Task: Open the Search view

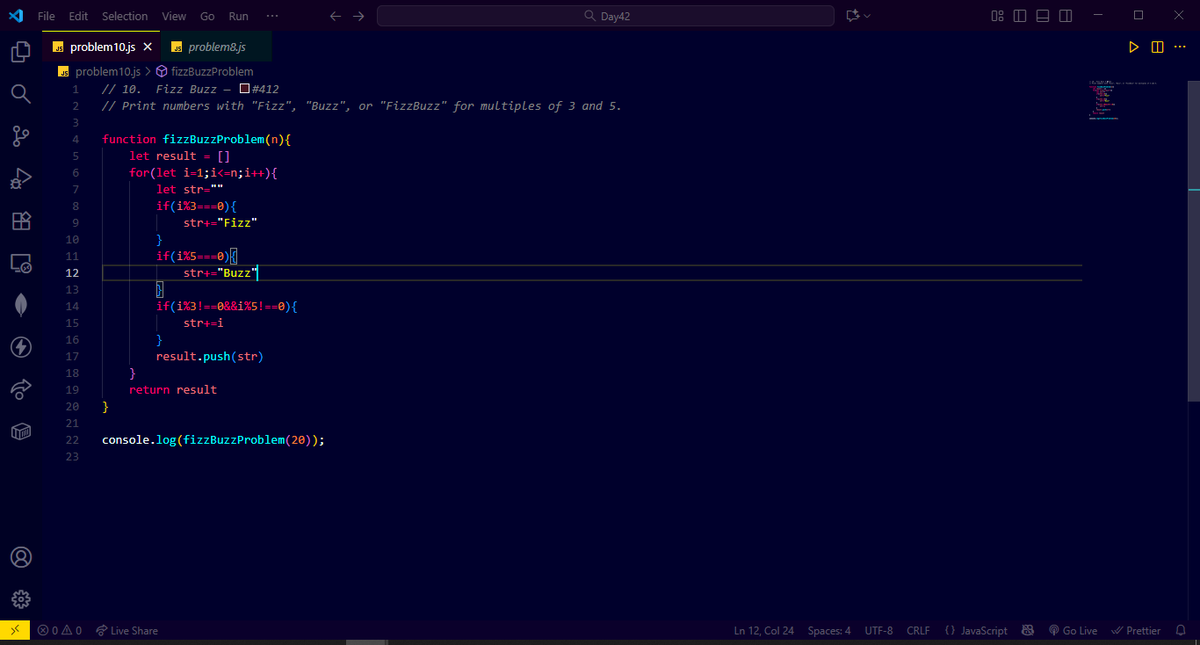Action: click(x=21, y=94)
